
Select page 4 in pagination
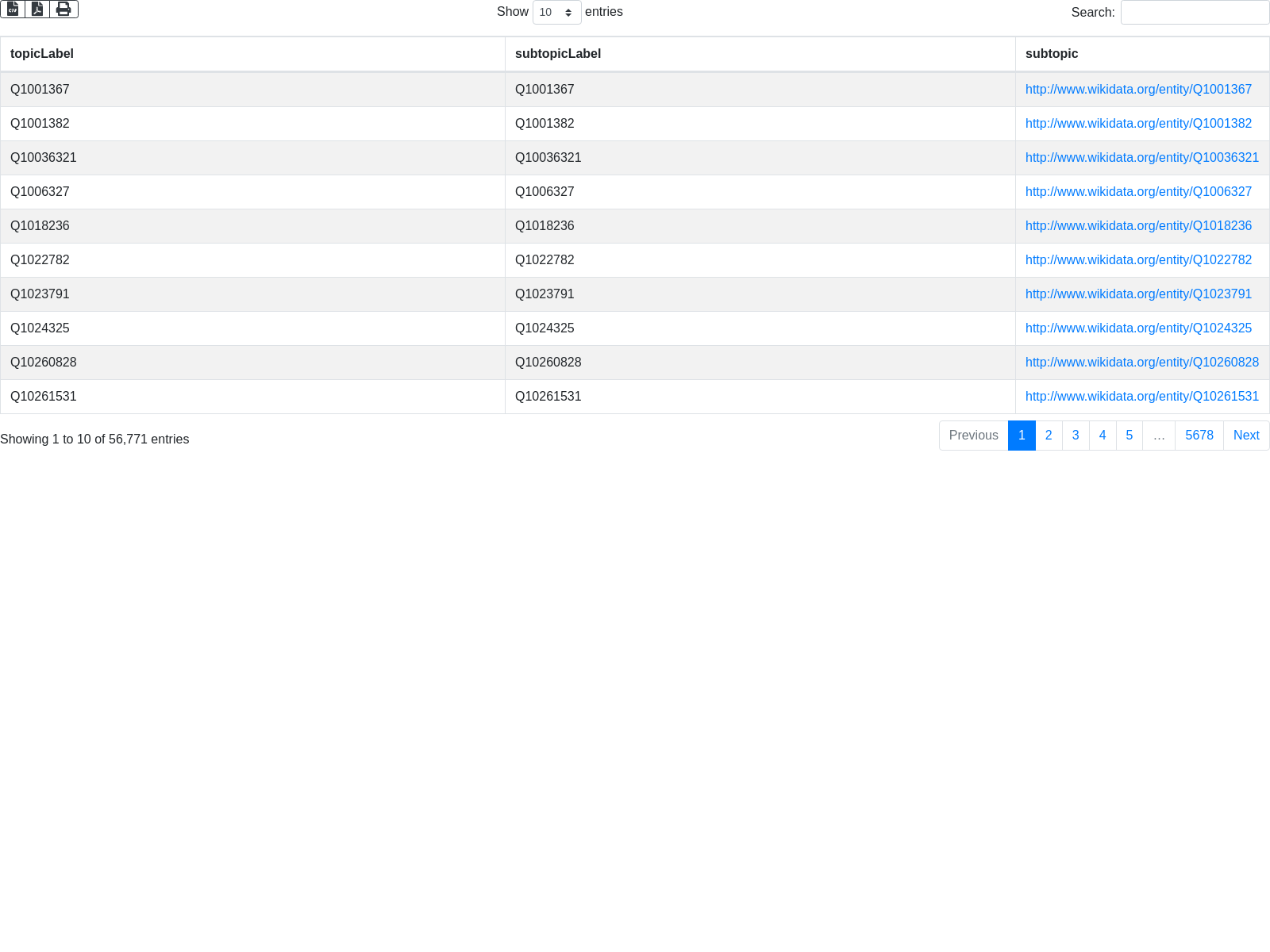1103,436
